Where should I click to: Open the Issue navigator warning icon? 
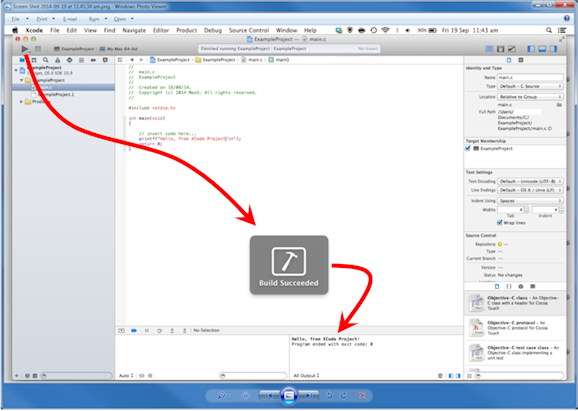(x=58, y=60)
